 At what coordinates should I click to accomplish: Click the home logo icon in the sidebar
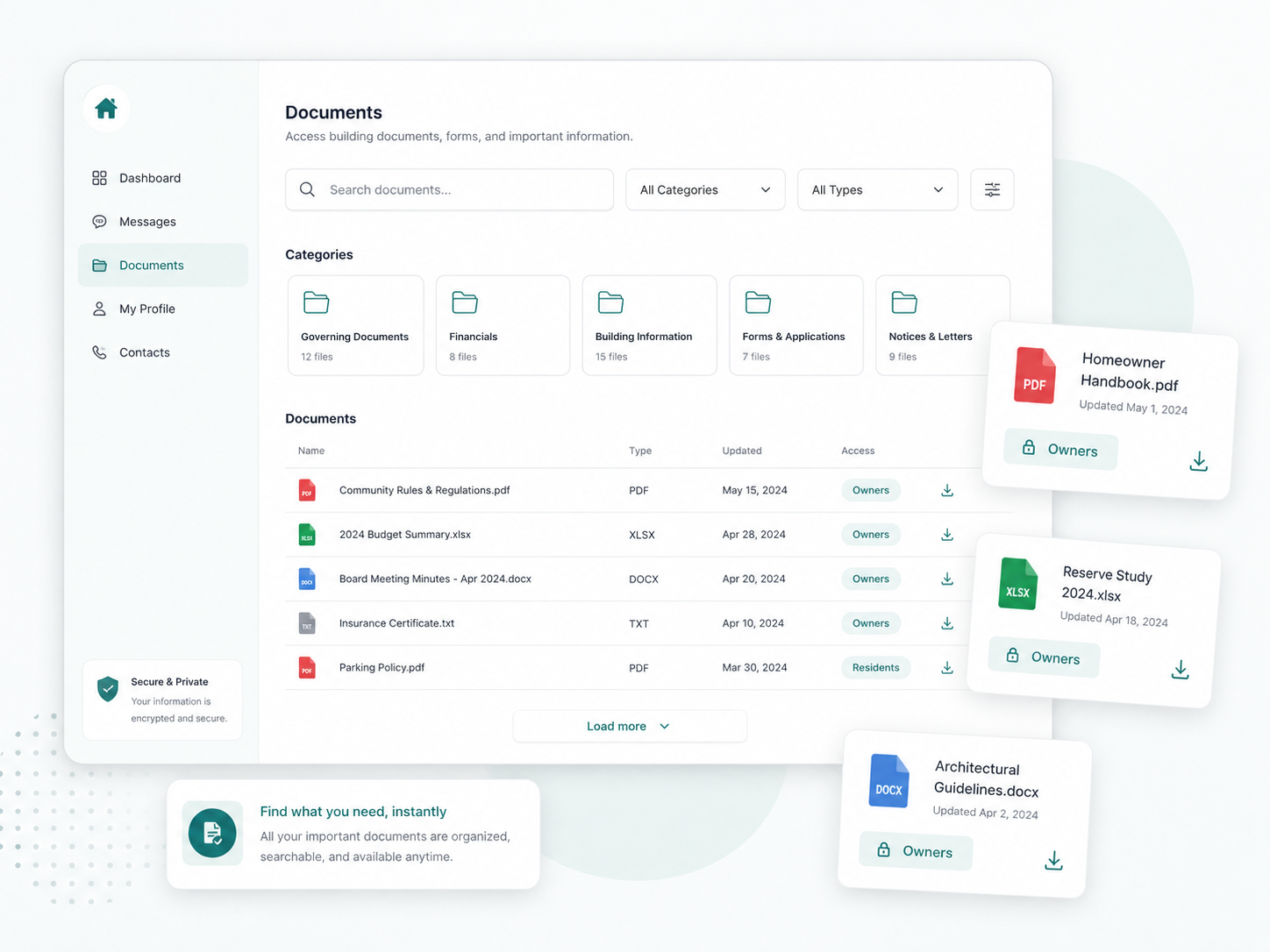coord(106,109)
